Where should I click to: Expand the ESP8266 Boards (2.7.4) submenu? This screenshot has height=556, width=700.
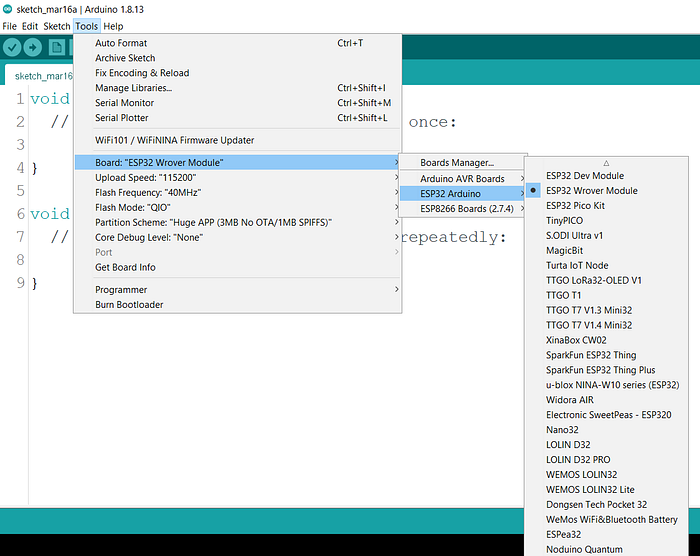click(462, 209)
